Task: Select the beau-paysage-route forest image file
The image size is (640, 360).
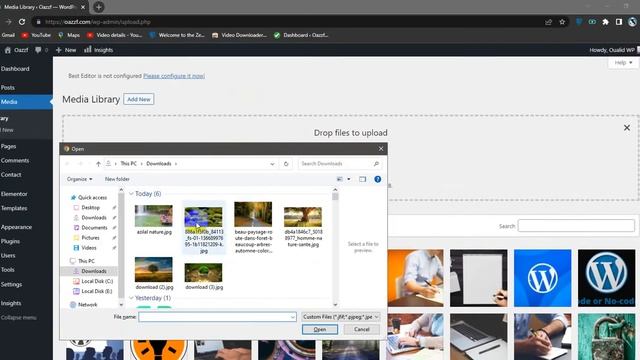Action: click(x=253, y=227)
